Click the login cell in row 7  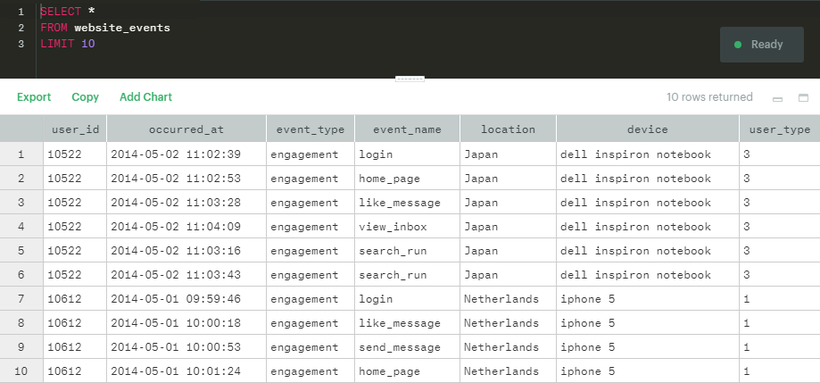[x=407, y=299]
